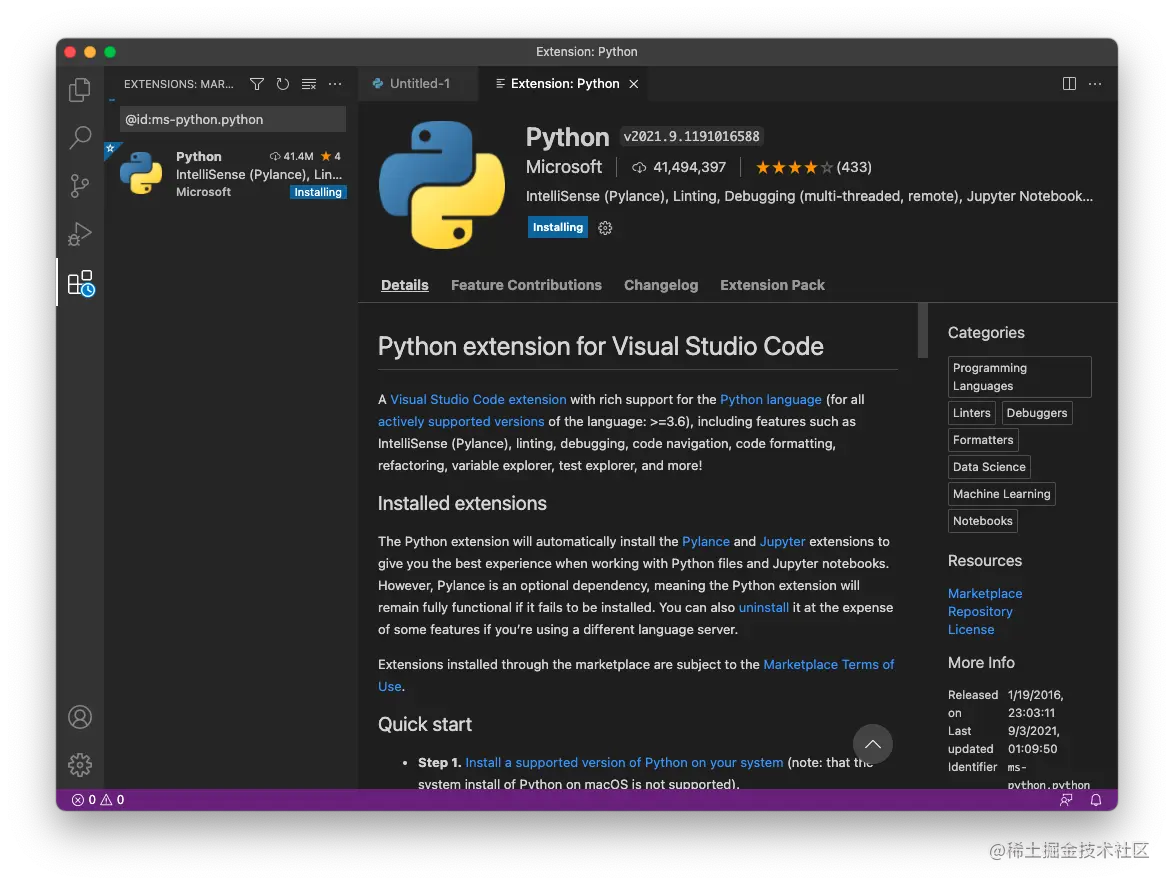Select the Formatters category
The height and width of the screenshot is (885, 1174).
[982, 440]
